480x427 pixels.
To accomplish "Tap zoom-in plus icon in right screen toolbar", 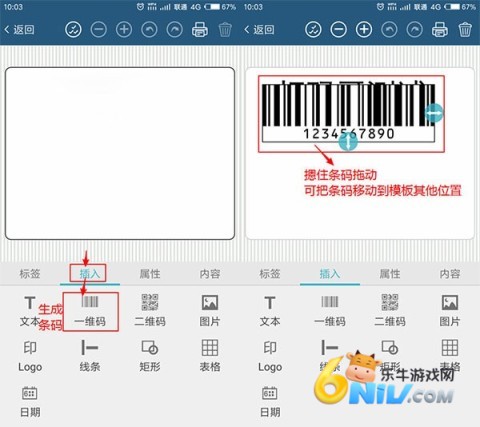I will tap(364, 30).
